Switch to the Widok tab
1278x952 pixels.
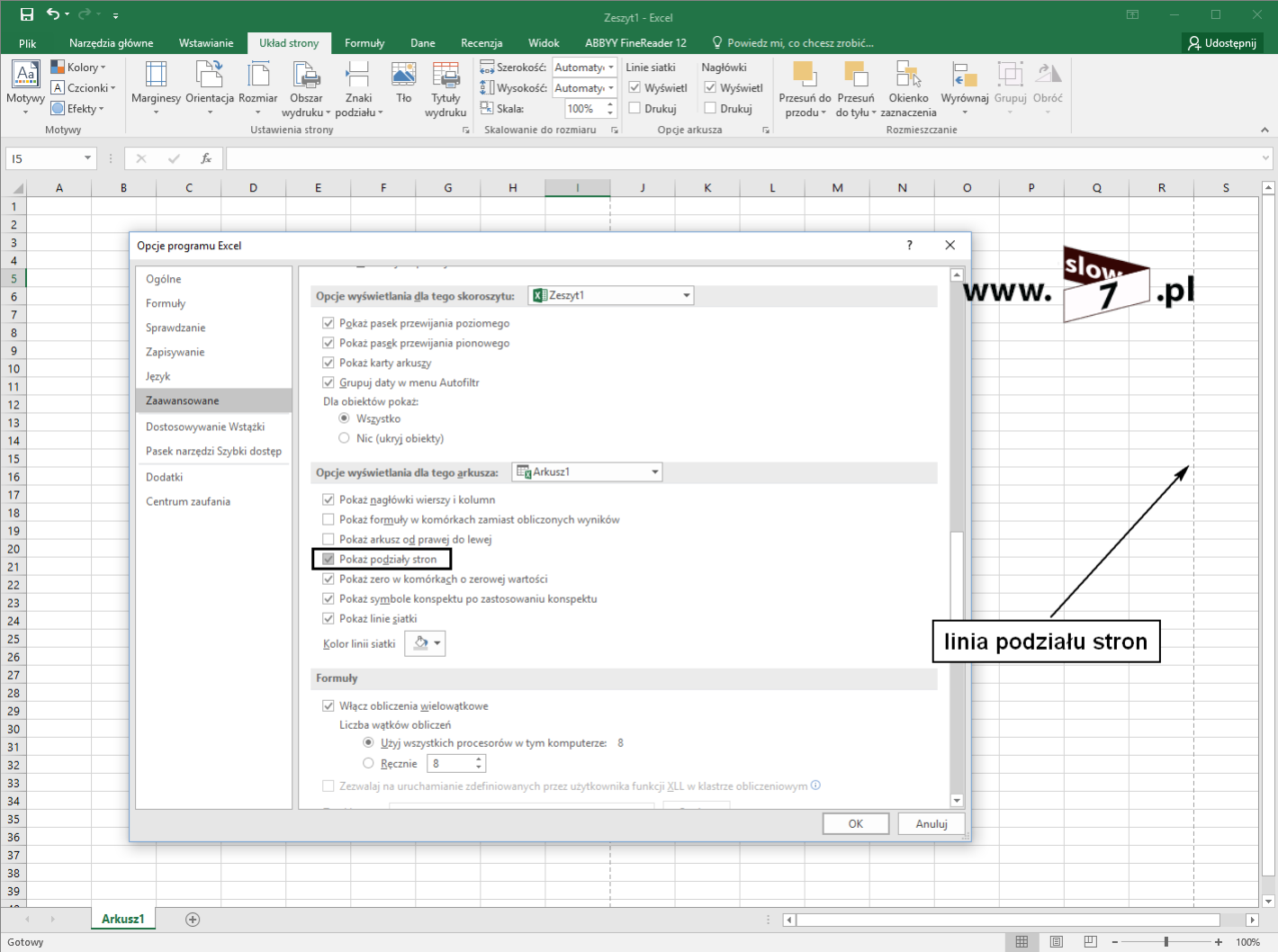544,43
